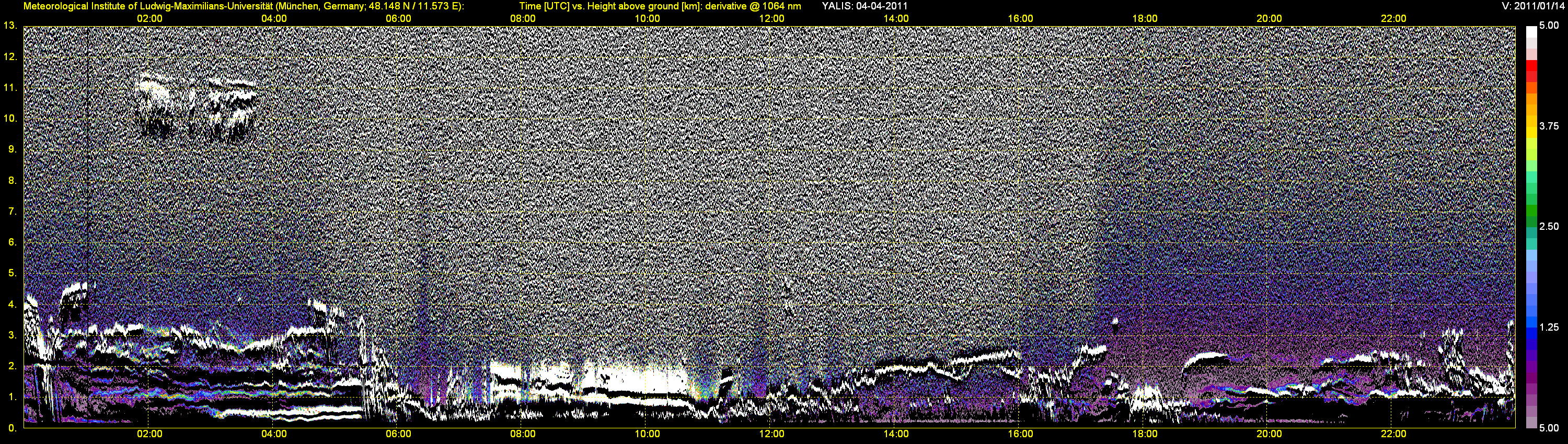The width and height of the screenshot is (1568, 444).
Task: Click the 18:00 label on the bottom time axis
Action: pyautogui.click(x=1144, y=434)
